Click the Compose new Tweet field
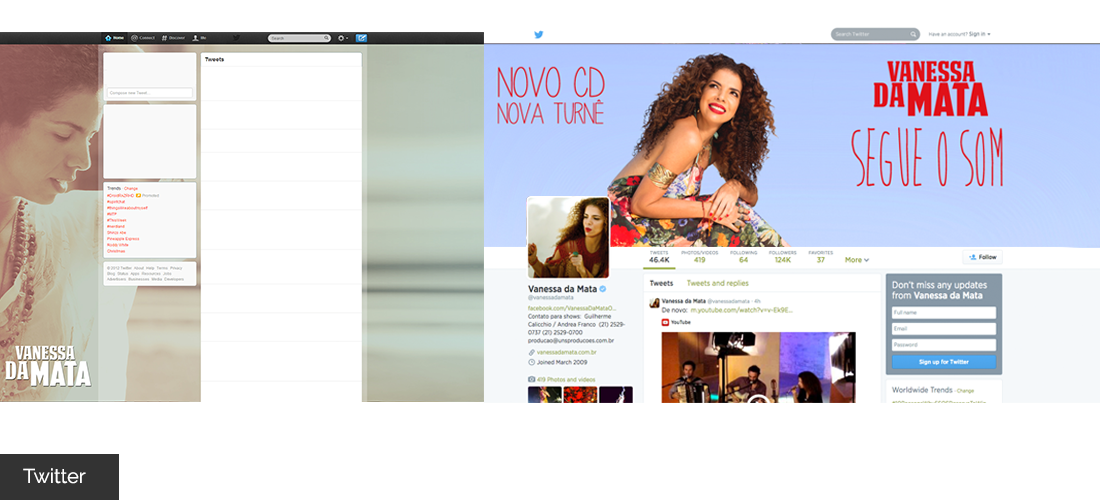 (149, 93)
